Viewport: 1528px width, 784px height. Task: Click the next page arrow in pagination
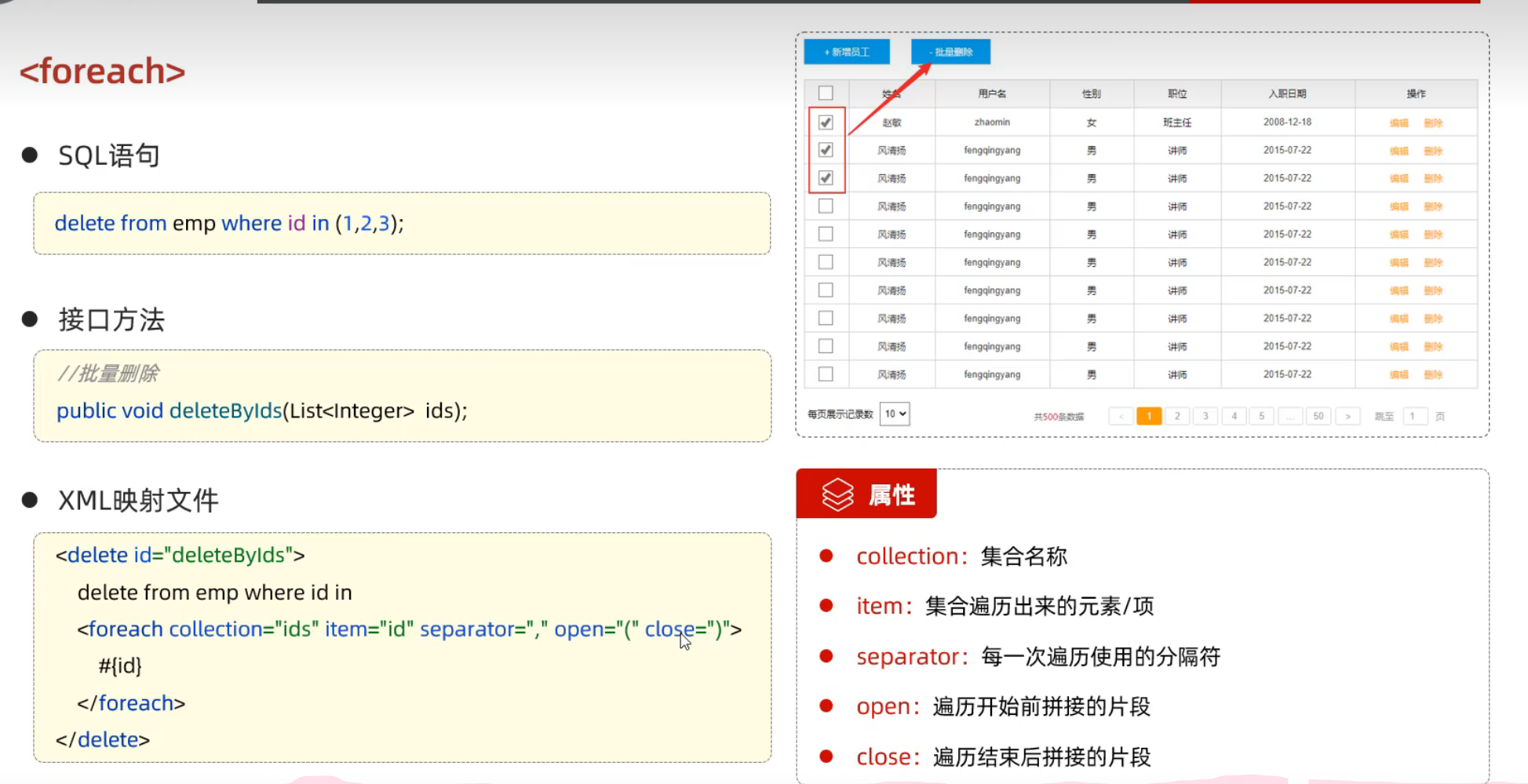coord(1347,416)
